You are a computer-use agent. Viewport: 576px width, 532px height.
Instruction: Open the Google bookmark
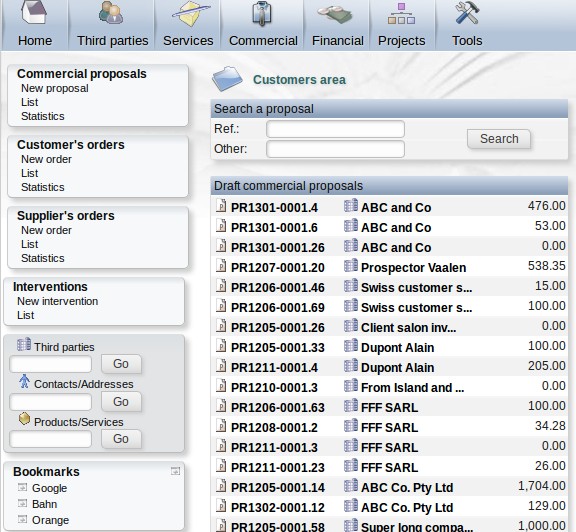click(49, 488)
